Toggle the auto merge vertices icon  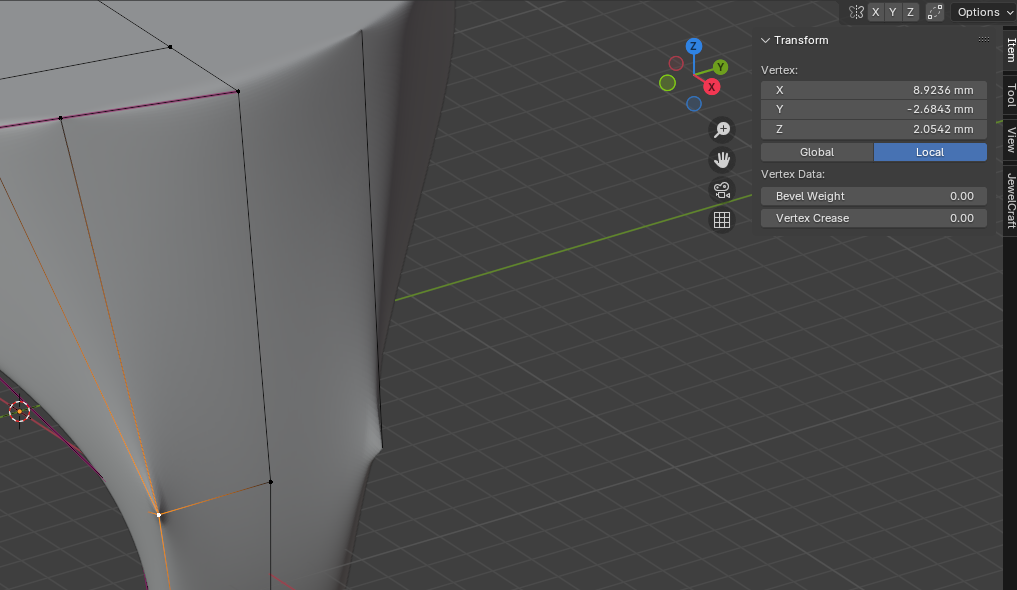(935, 12)
